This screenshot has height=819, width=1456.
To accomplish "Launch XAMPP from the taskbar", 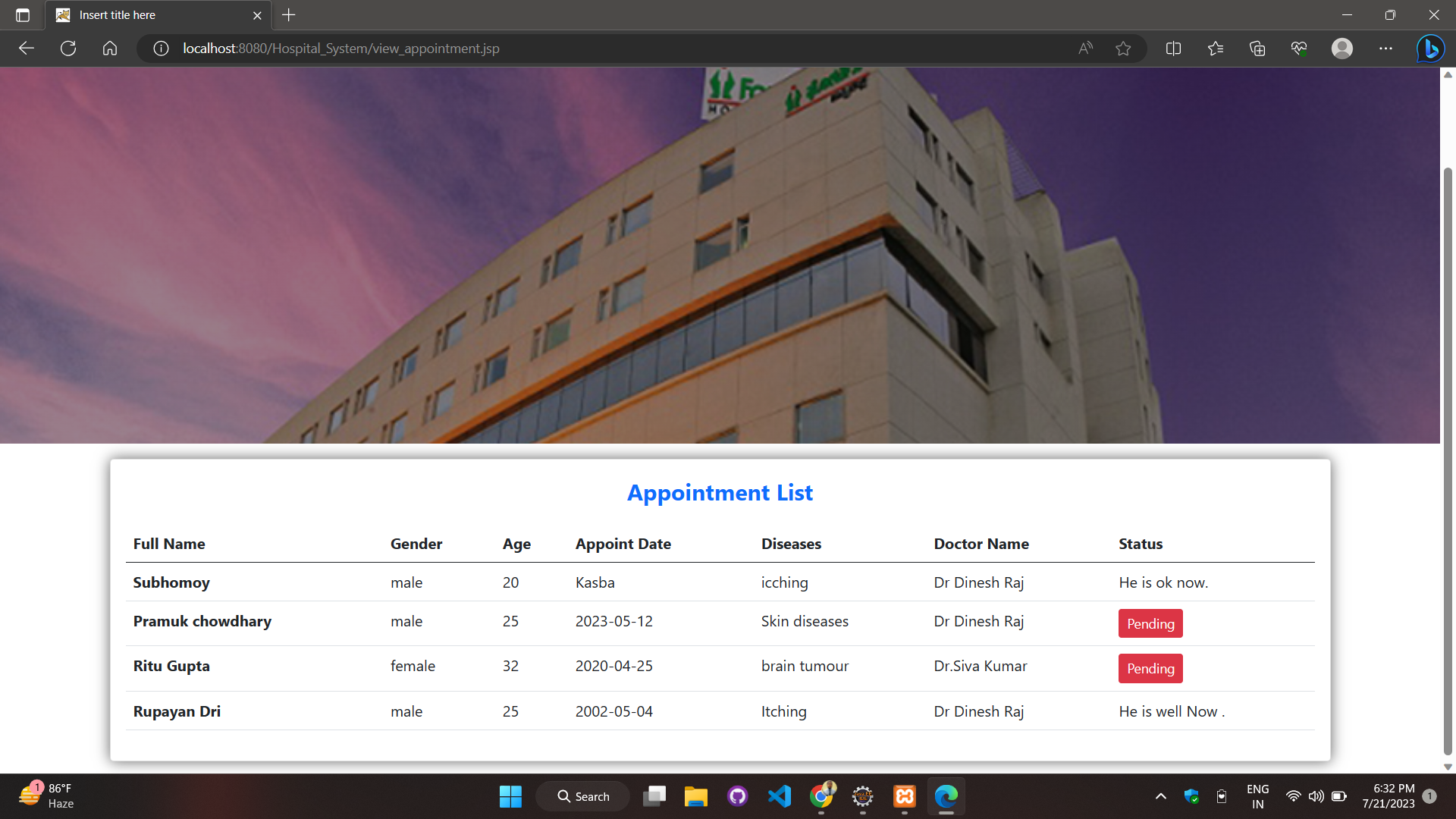I will coord(904,796).
